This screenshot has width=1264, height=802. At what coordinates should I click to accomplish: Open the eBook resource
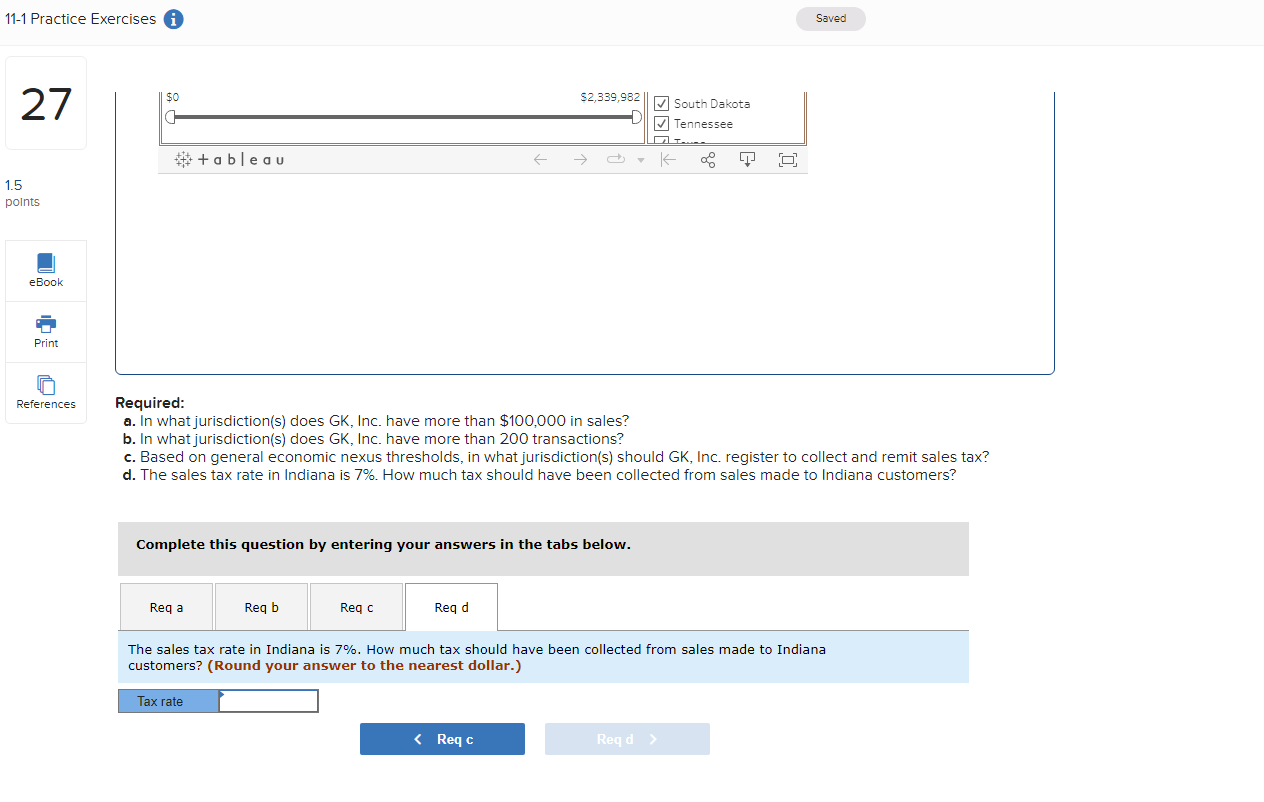coord(46,270)
